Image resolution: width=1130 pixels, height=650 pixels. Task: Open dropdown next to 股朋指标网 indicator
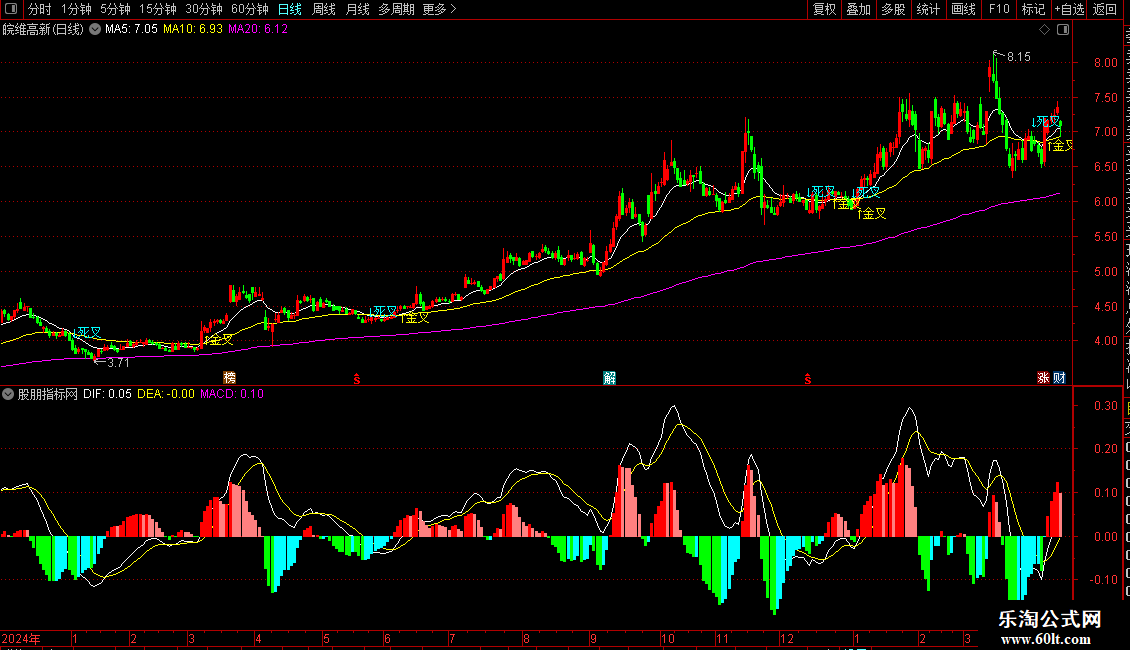point(8,394)
